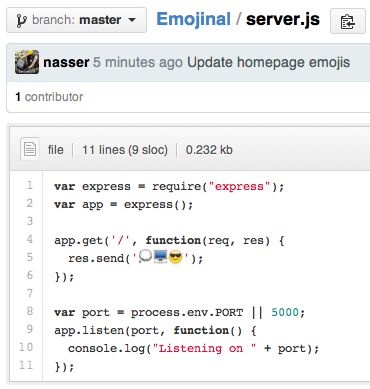370x389 pixels.
Task: Copy file path with clipboard icon
Action: point(348,21)
